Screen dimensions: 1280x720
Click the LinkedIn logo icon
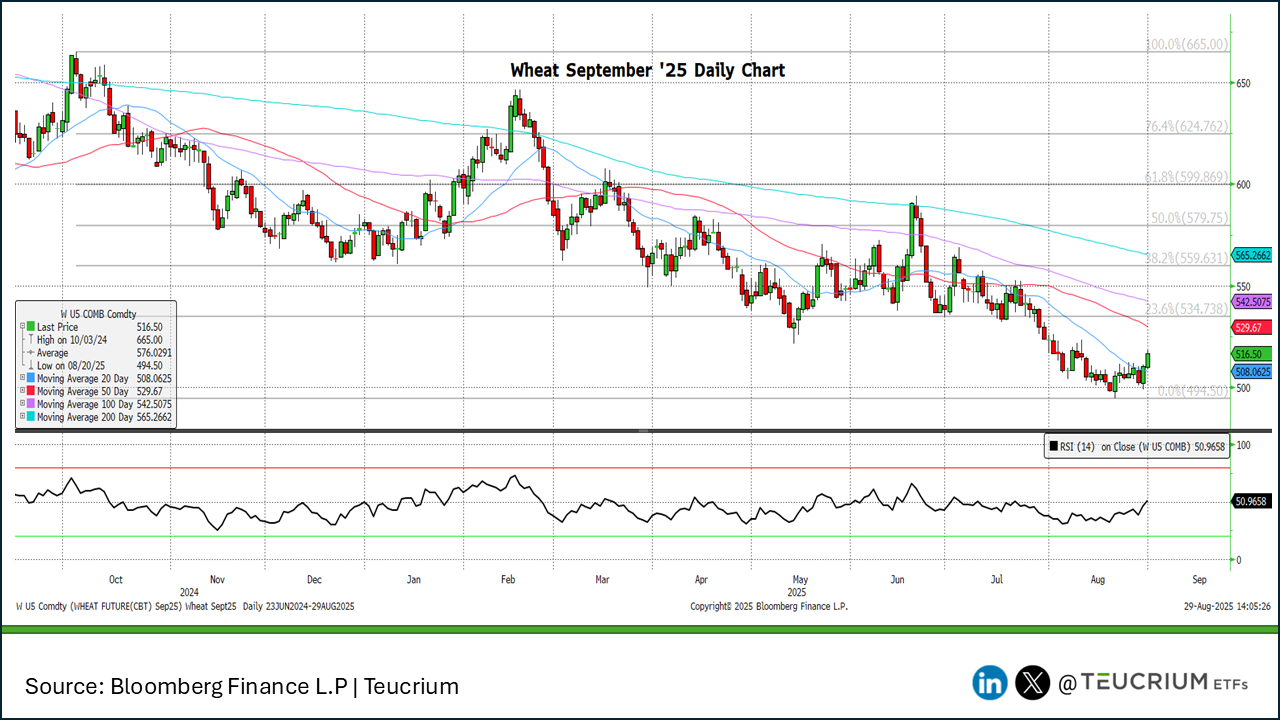point(990,683)
